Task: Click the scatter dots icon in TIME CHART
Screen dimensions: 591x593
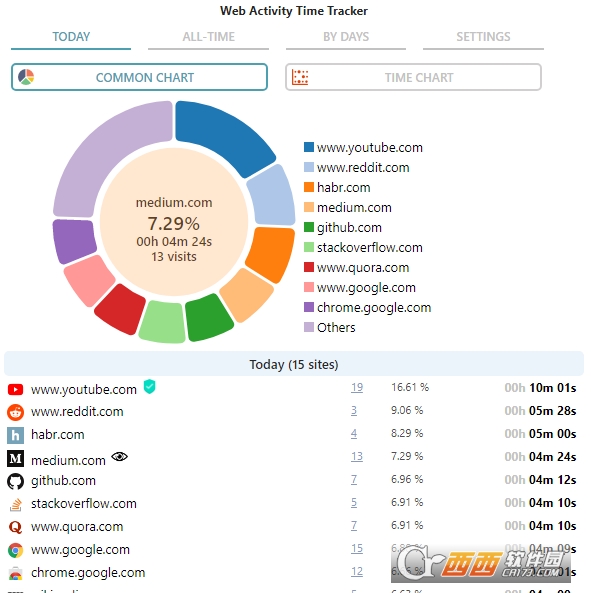Action: (300, 77)
